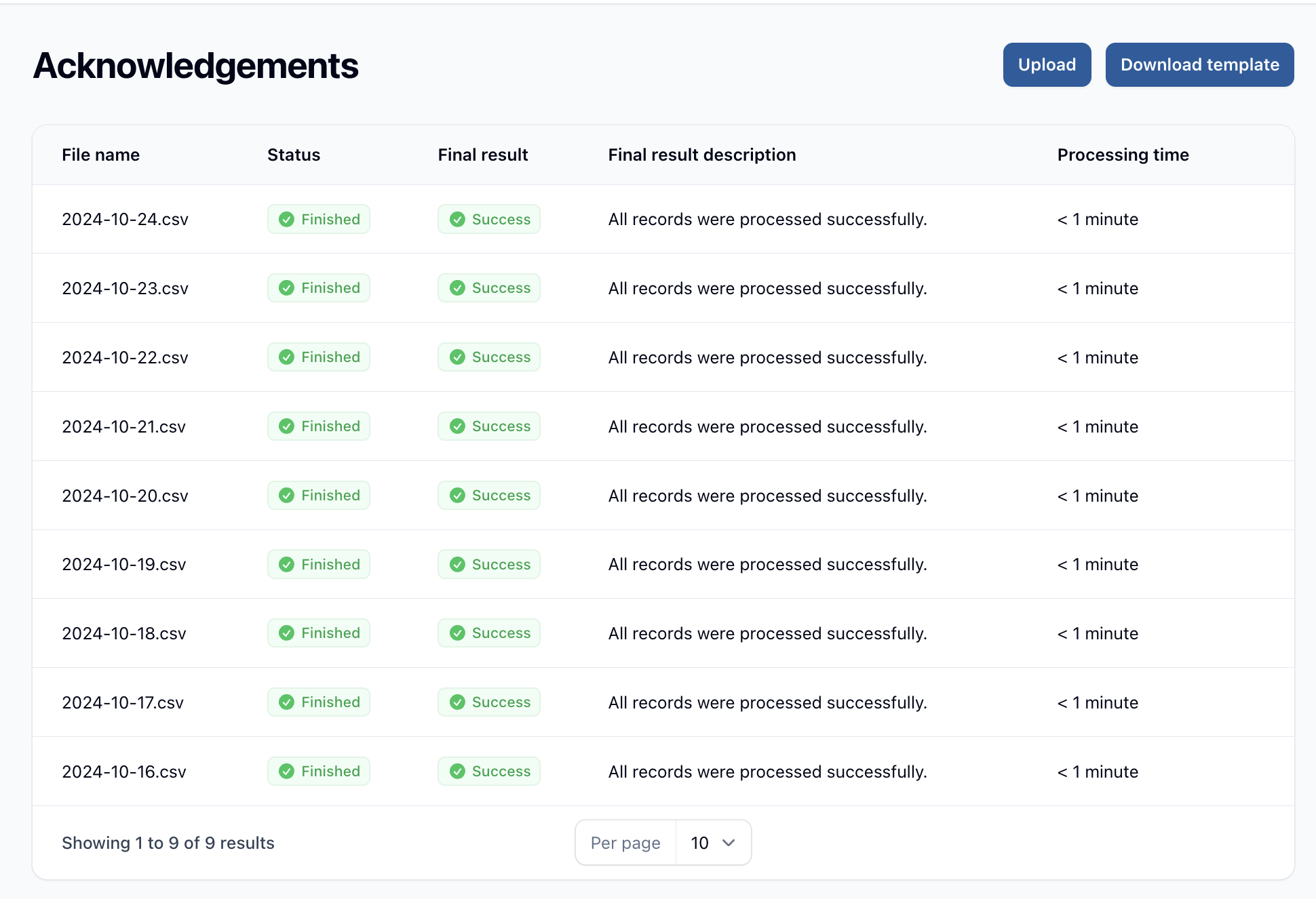The height and width of the screenshot is (899, 1316).
Task: Click the File name column header
Action: (x=100, y=155)
